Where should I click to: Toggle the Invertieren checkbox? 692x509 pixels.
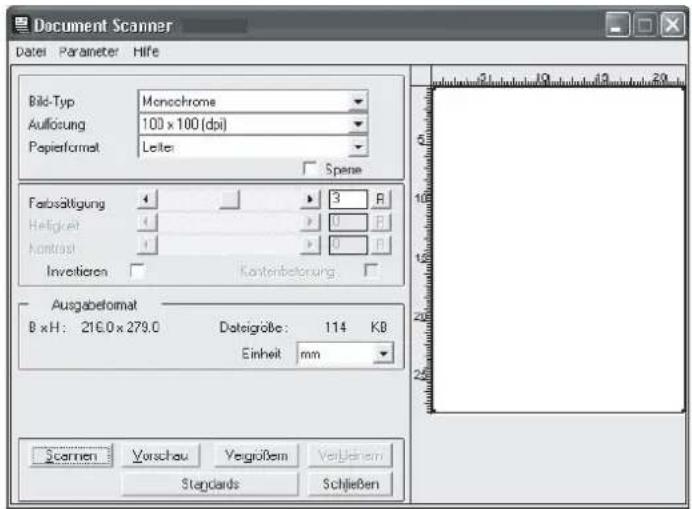coord(137,271)
